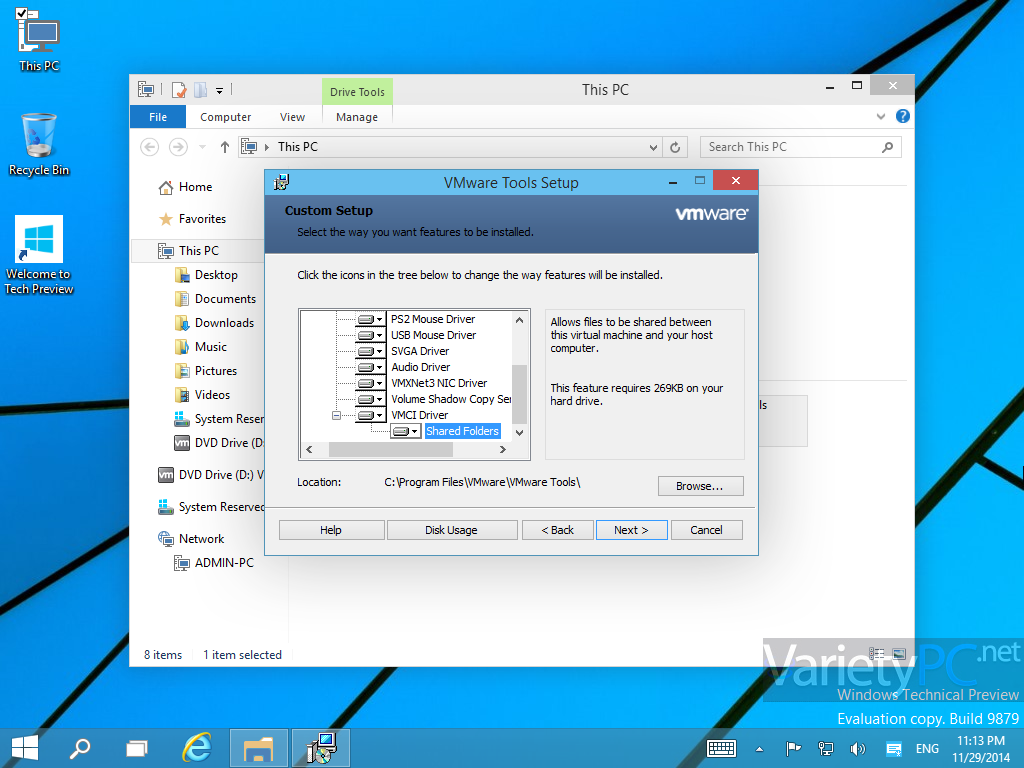The width and height of the screenshot is (1024, 768).
Task: Open feature dropdown for VMCI Driver
Action: (370, 415)
